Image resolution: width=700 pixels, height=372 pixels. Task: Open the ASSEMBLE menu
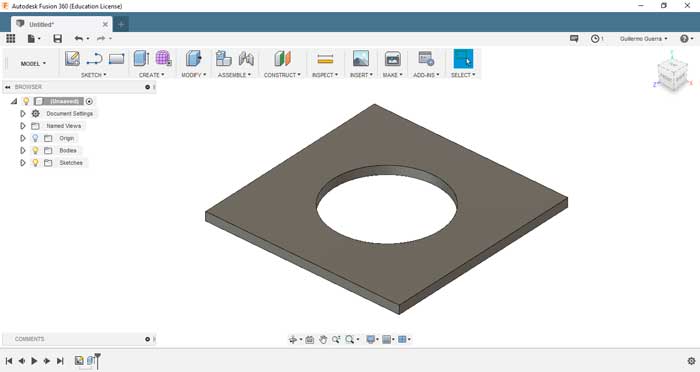234,75
